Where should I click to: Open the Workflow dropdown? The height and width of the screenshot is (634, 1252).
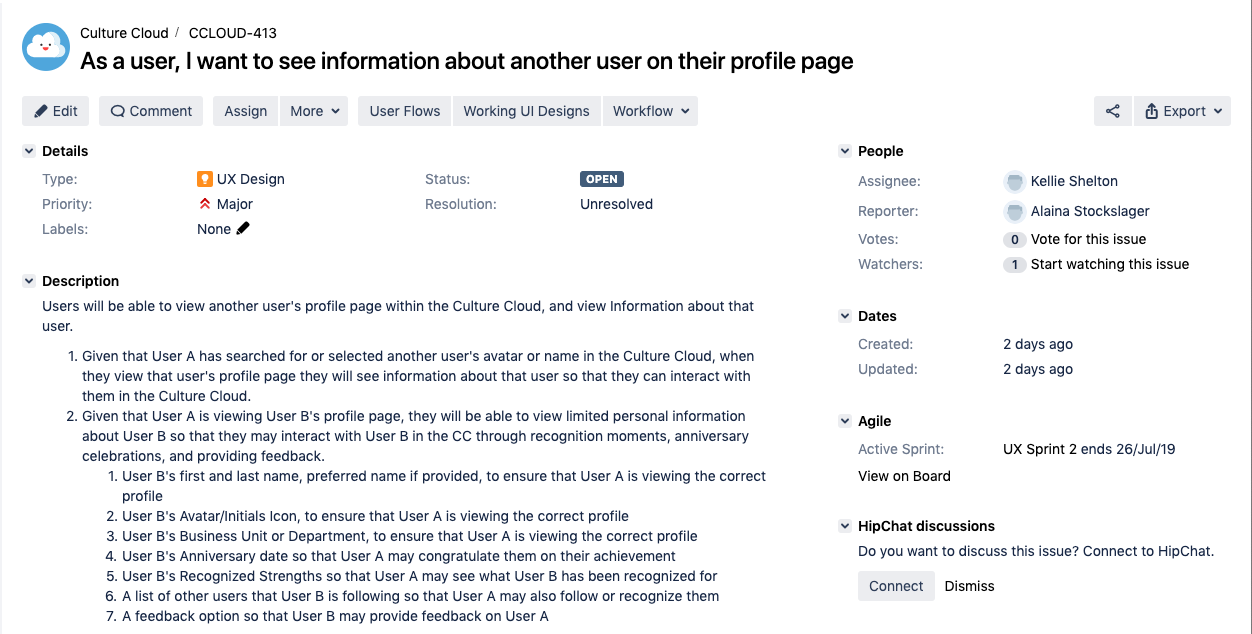point(650,111)
